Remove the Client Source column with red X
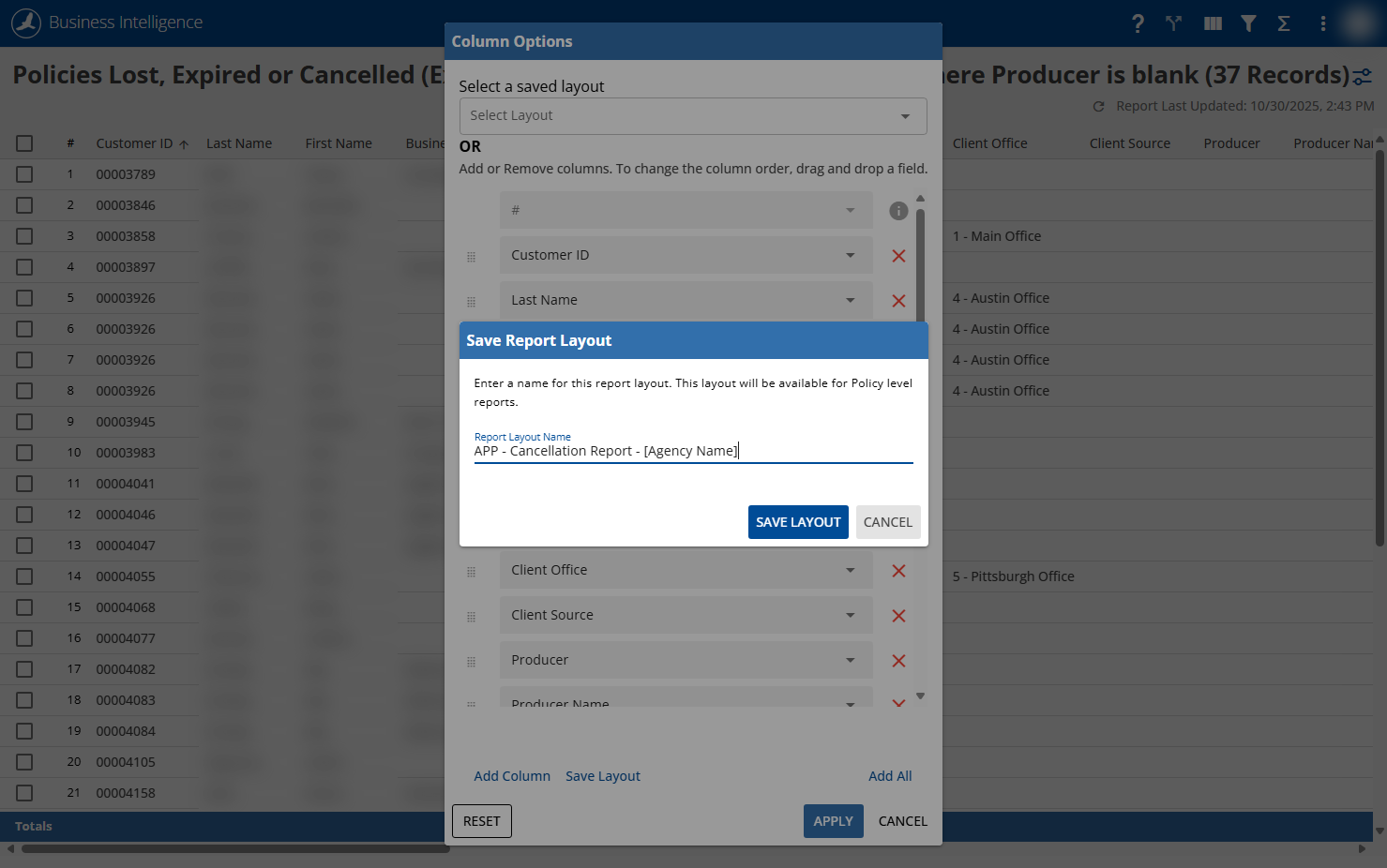 (898, 616)
